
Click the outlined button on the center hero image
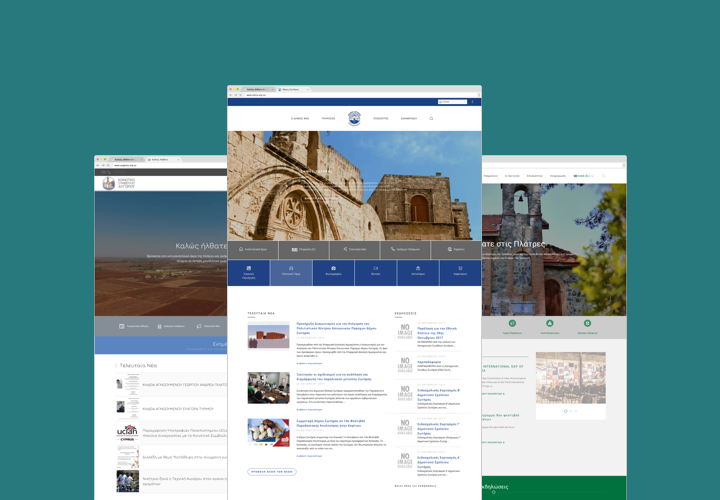tap(319, 198)
